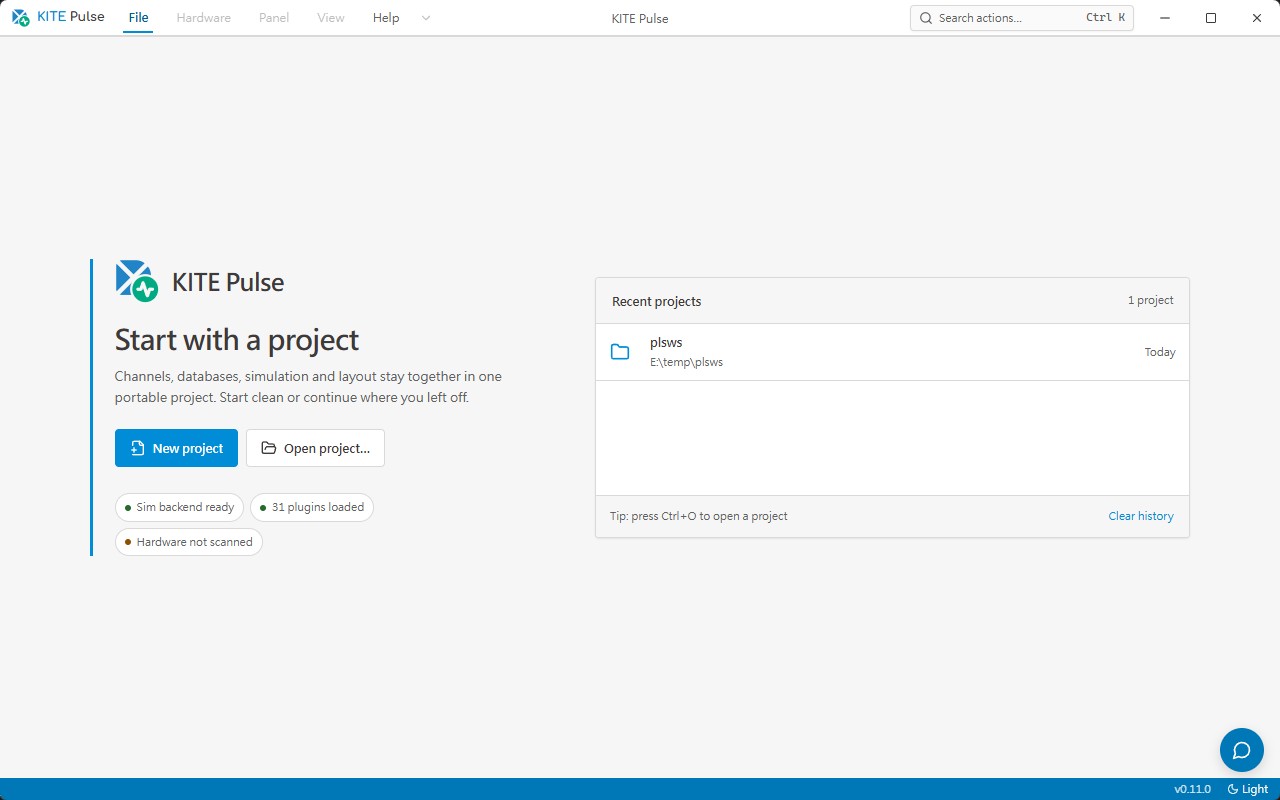Viewport: 1280px width, 800px height.
Task: Open the plsws recent project
Action: (892, 352)
